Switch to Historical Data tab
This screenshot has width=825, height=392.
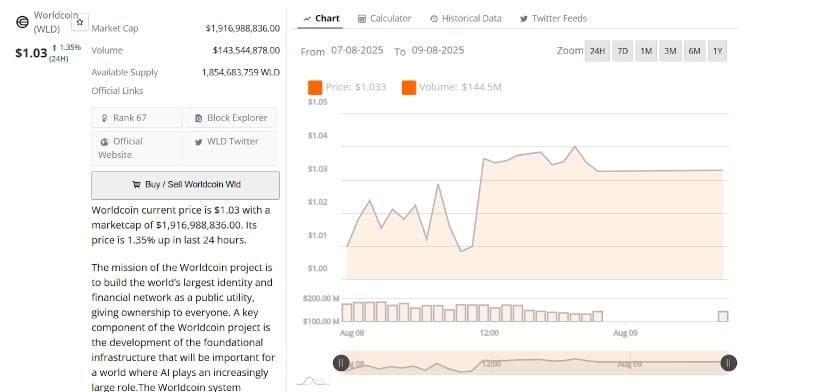[x=466, y=18]
